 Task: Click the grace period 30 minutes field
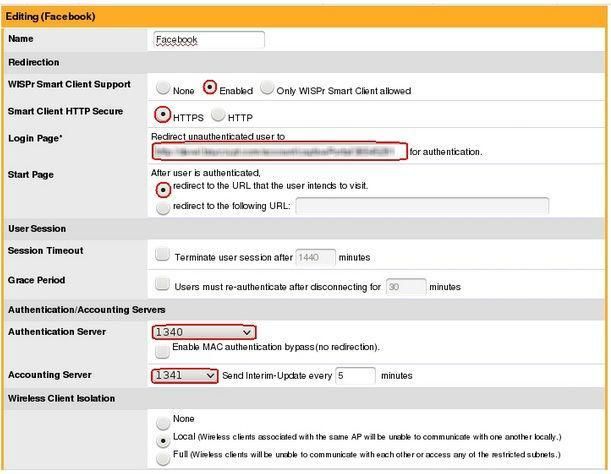click(406, 287)
